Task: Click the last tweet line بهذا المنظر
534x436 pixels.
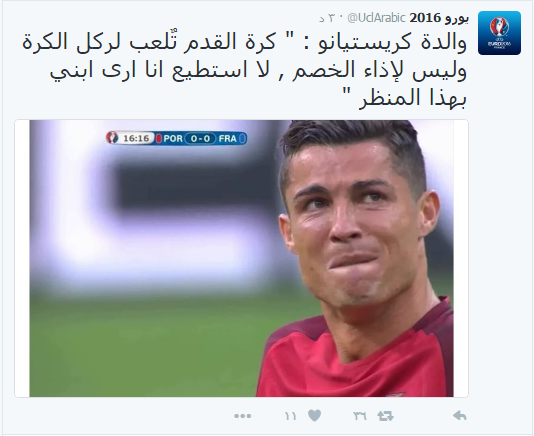Action: (413, 97)
